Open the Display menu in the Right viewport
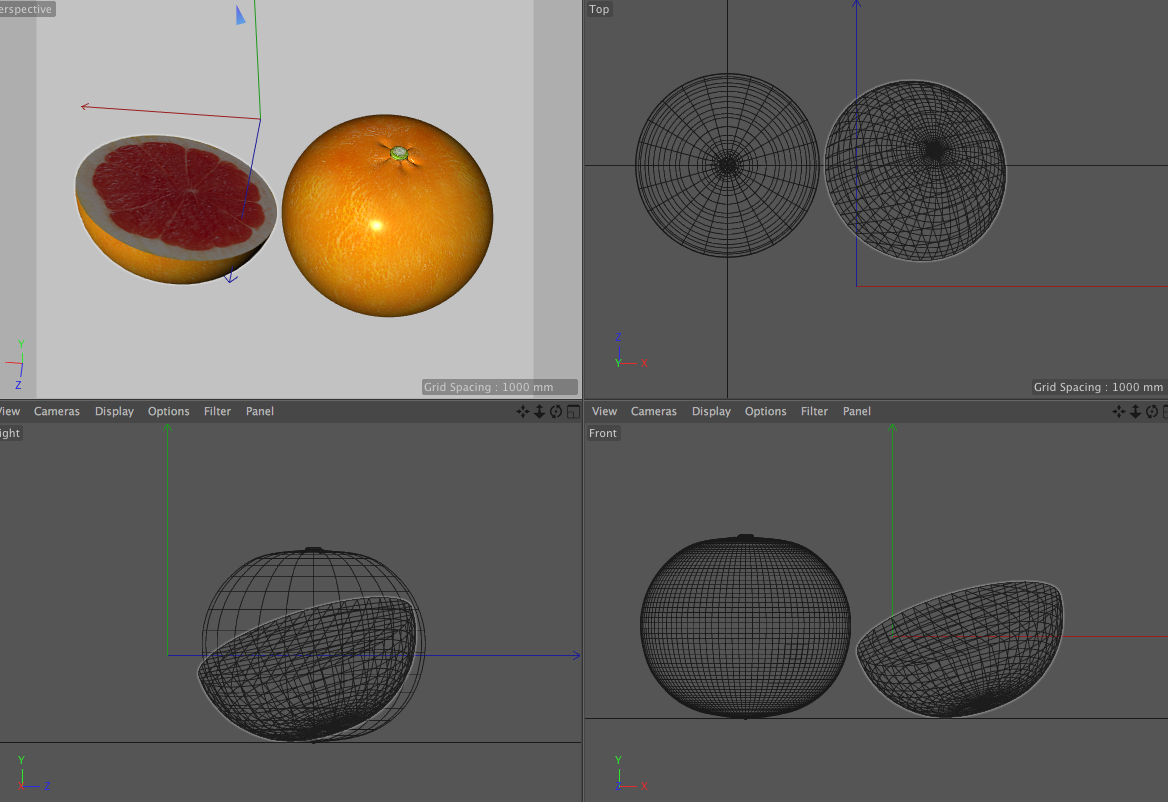 click(x=114, y=411)
